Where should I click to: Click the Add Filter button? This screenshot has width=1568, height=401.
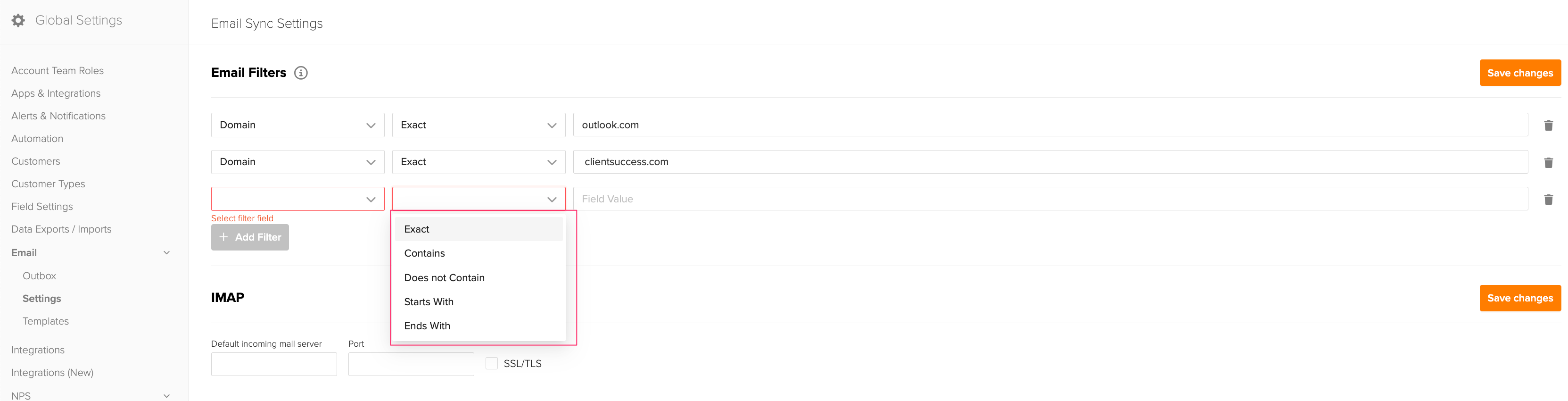pyautogui.click(x=250, y=237)
